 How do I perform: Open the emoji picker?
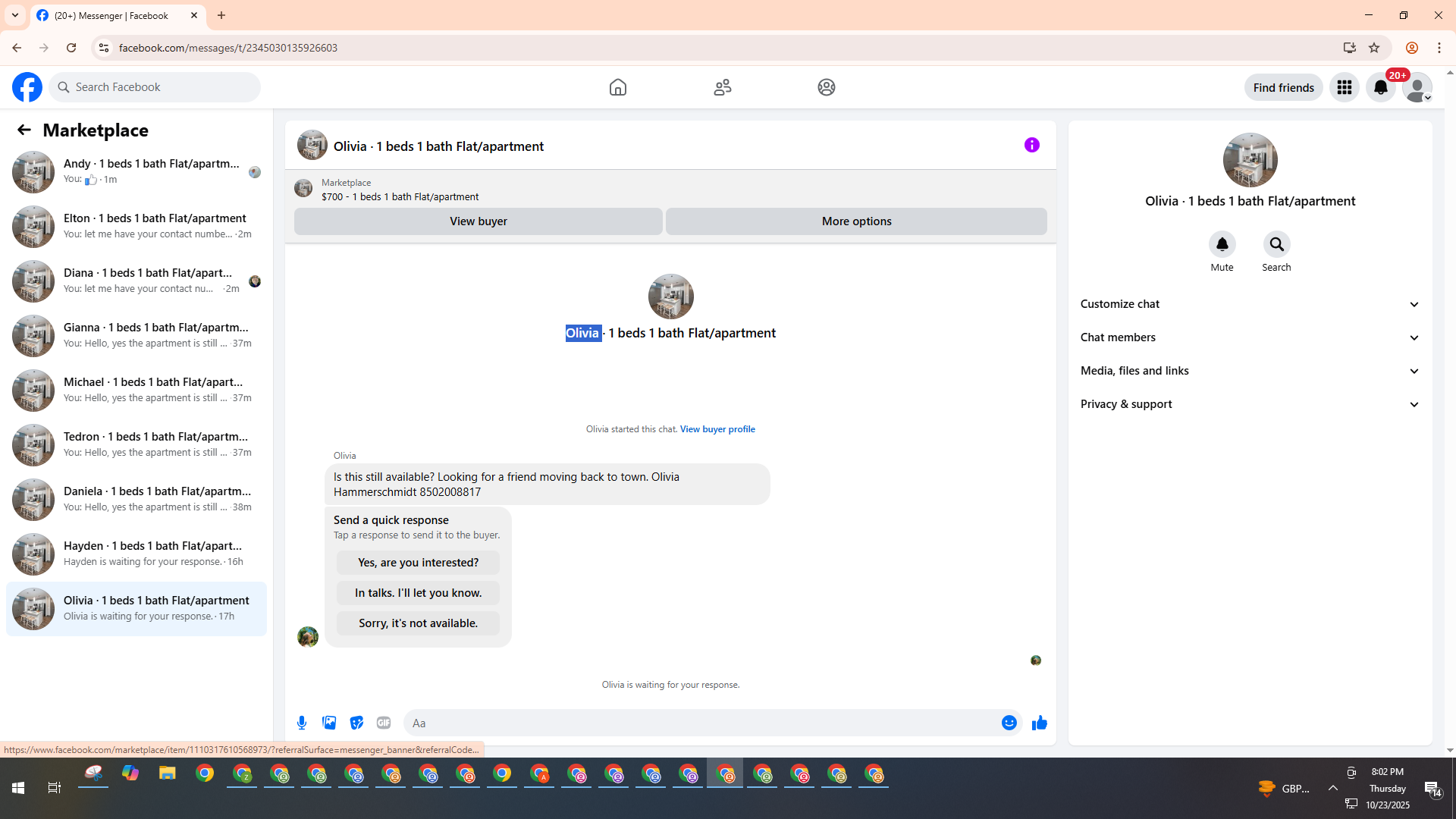tap(1009, 723)
